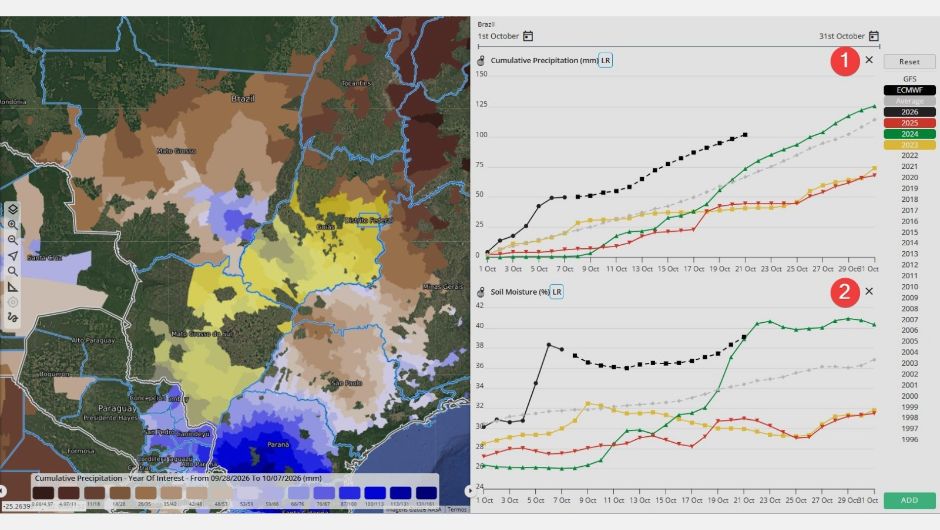
Task: Select the navigate arrow tool
Action: tap(13, 256)
